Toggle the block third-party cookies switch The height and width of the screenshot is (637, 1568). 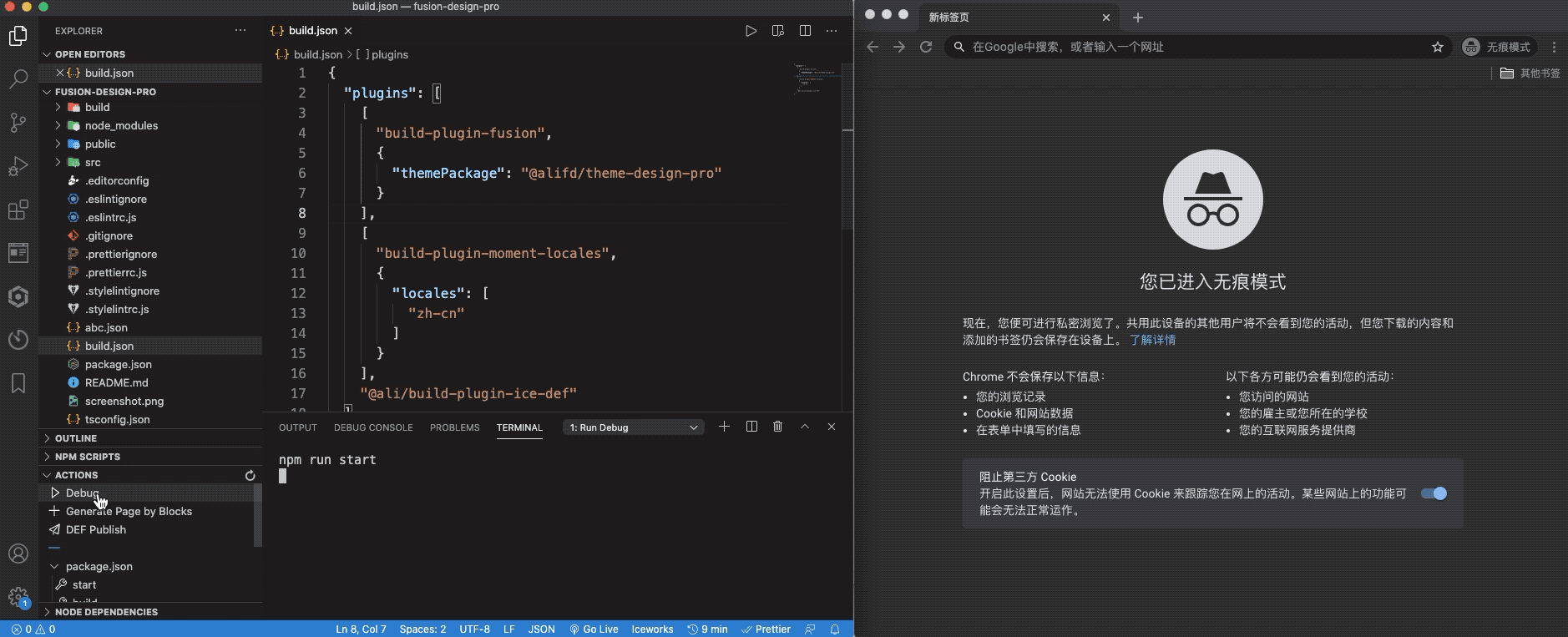1434,493
